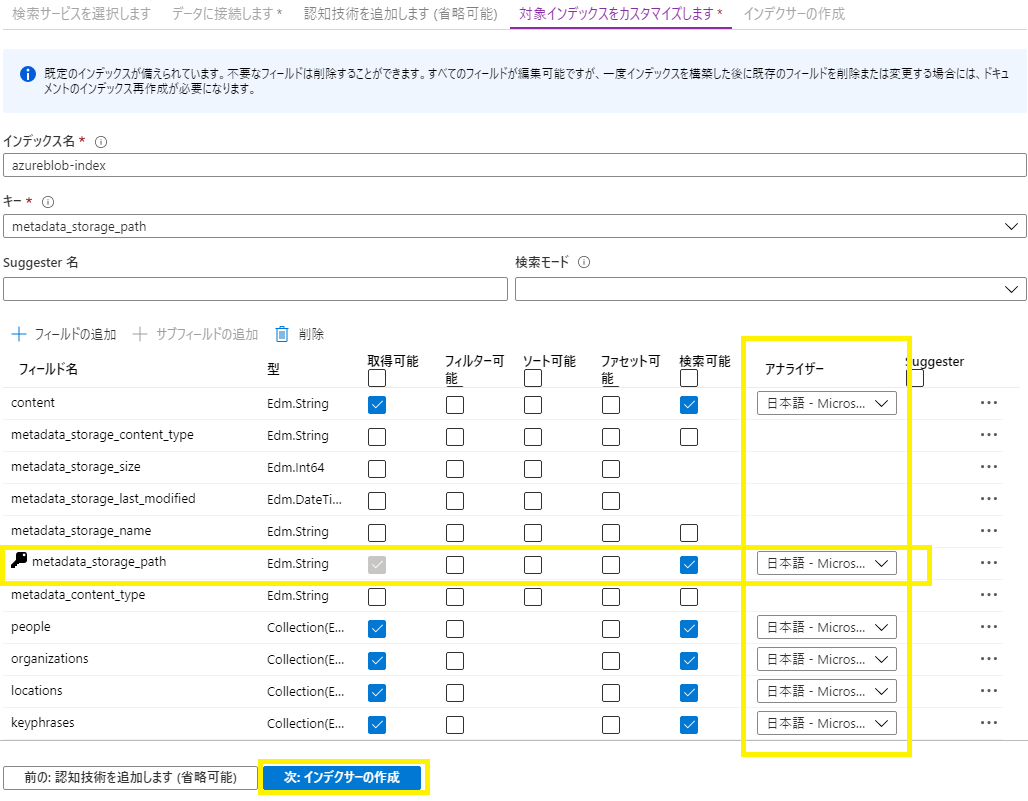Click the インデックス名 input containing azureblob-index
Image resolution: width=1028 pixels, height=801 pixels.
[x=515, y=165]
